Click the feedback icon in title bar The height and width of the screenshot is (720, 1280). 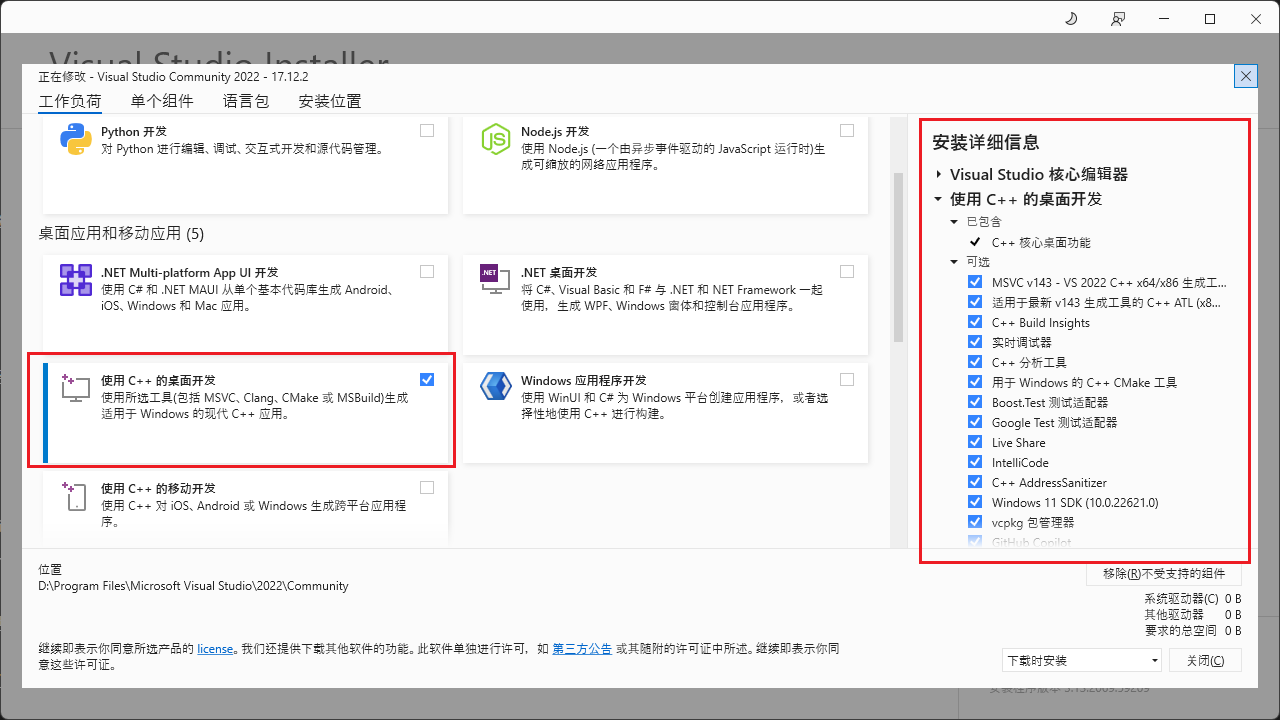click(1117, 19)
